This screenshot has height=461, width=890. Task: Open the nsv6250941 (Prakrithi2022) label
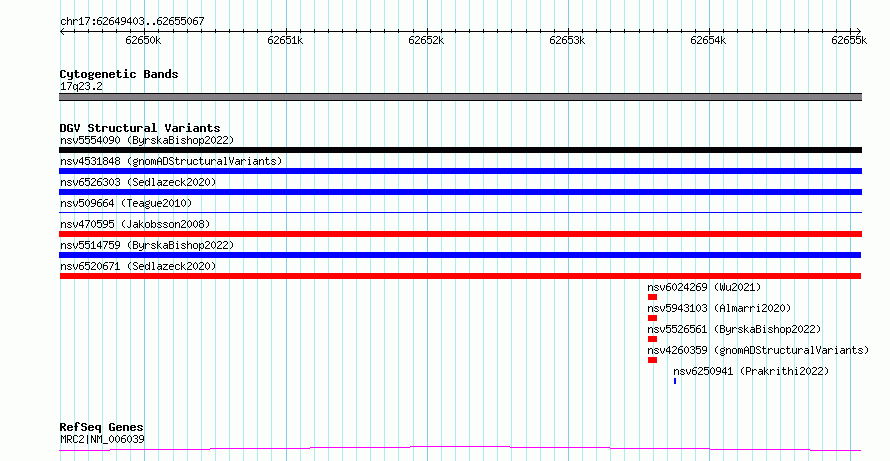click(x=751, y=371)
